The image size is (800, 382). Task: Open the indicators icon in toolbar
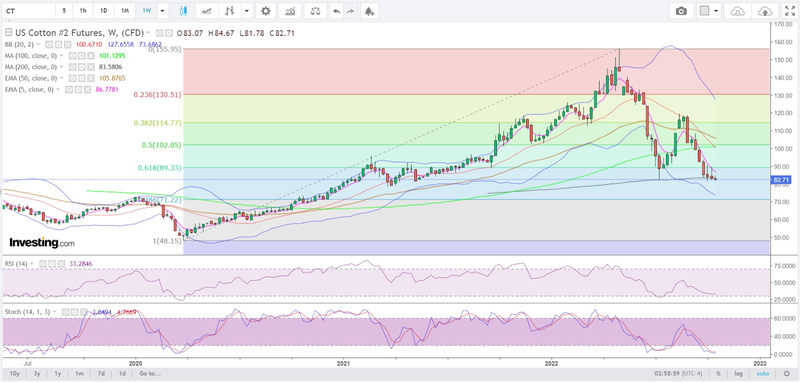coord(290,10)
